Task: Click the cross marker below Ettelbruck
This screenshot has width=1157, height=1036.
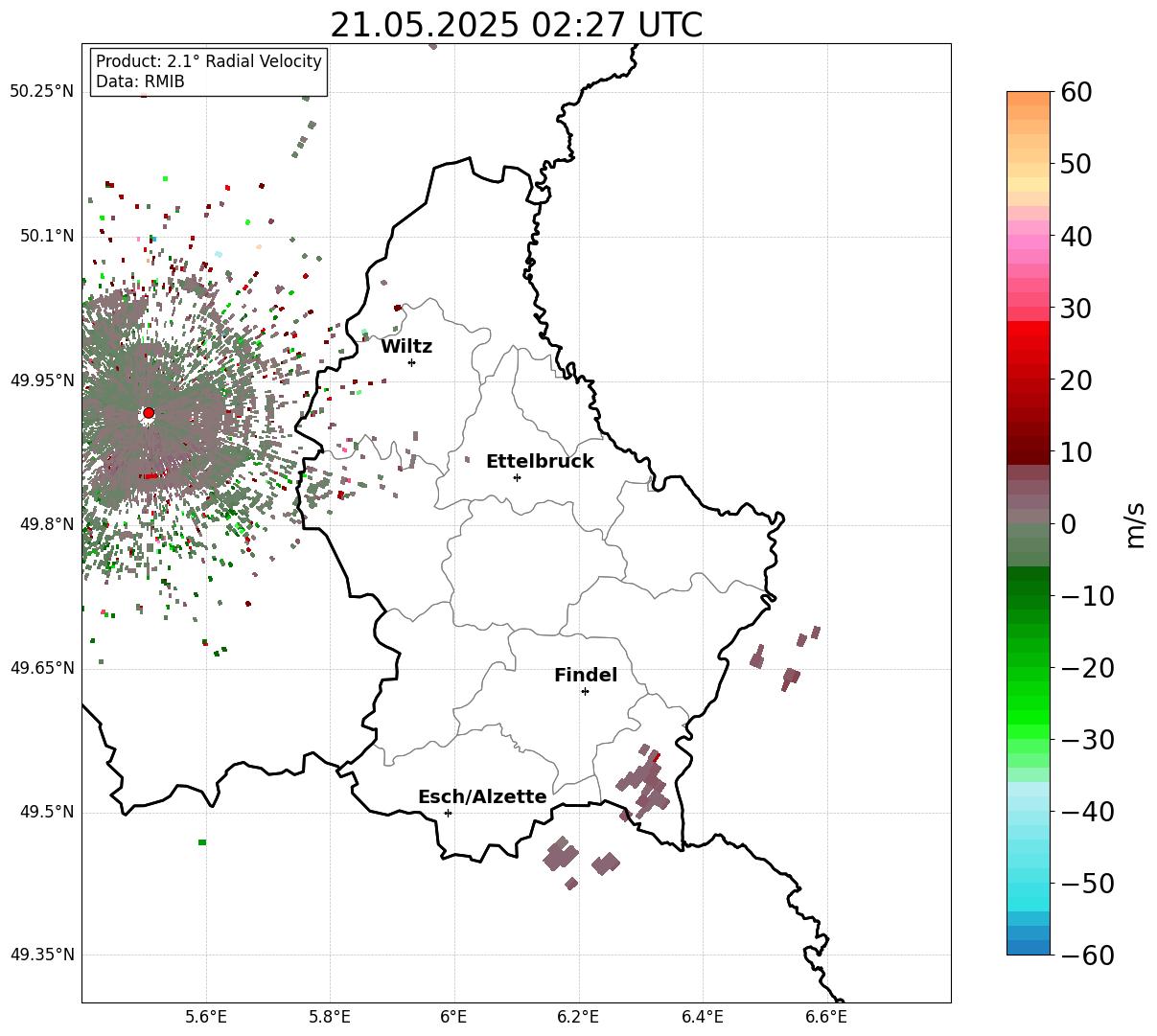Action: click(x=517, y=477)
